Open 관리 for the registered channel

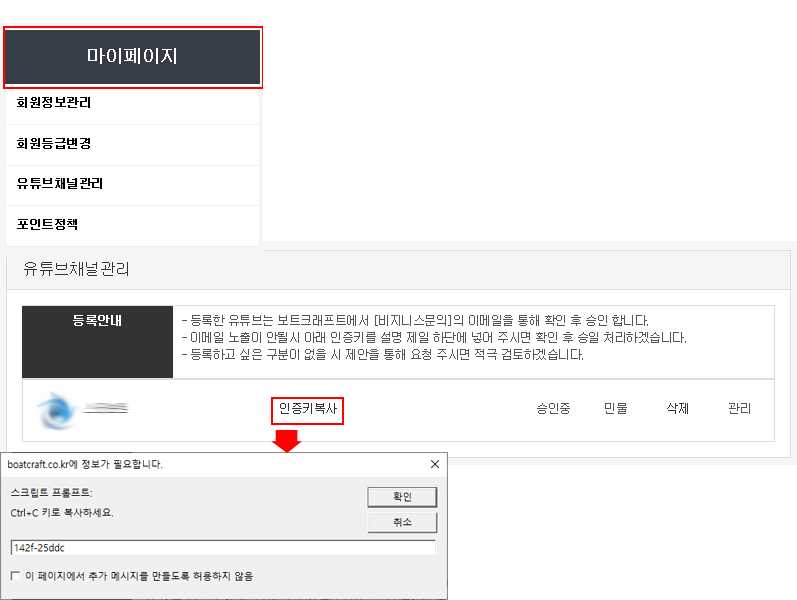coord(739,409)
